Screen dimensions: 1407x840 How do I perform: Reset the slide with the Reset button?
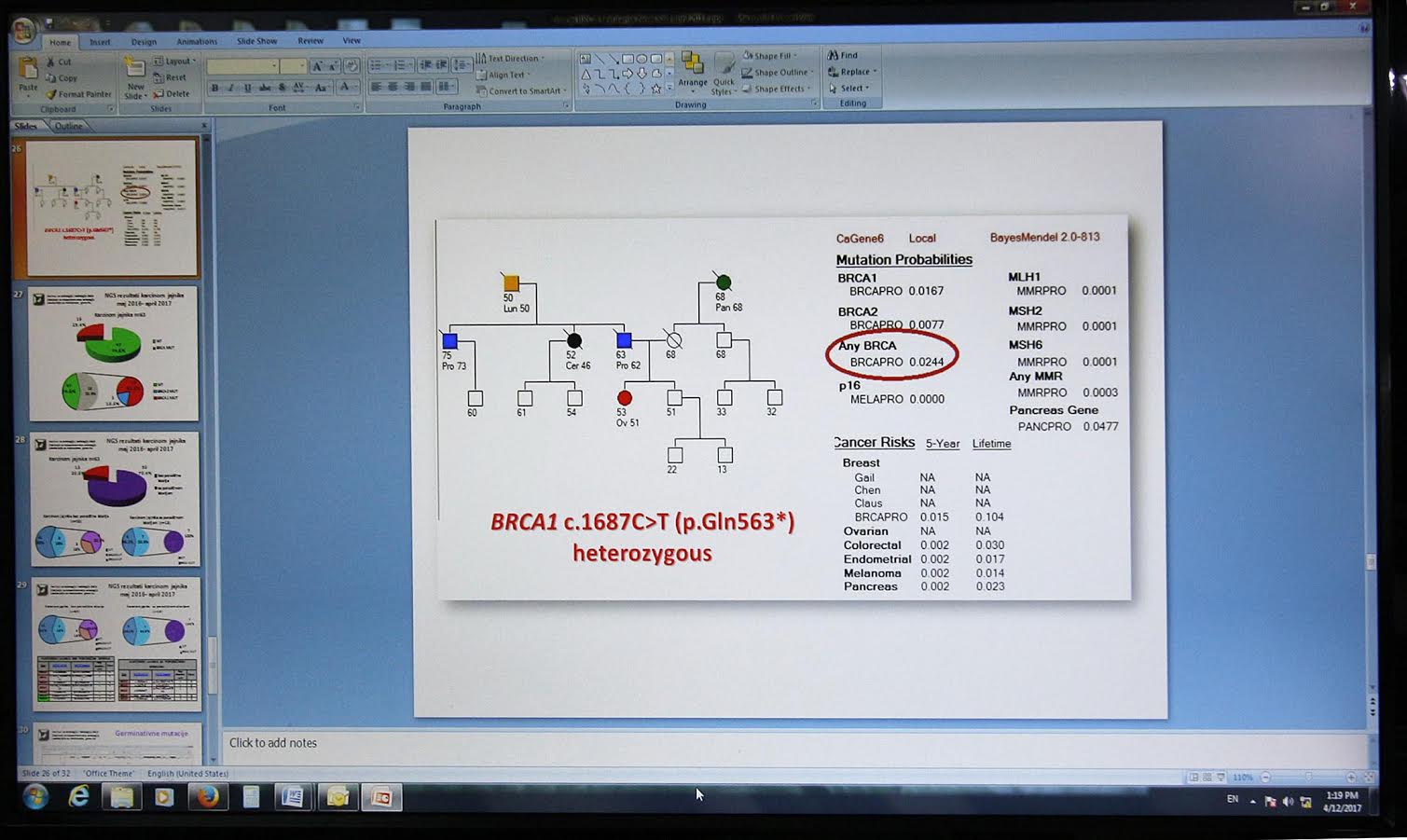click(x=170, y=77)
